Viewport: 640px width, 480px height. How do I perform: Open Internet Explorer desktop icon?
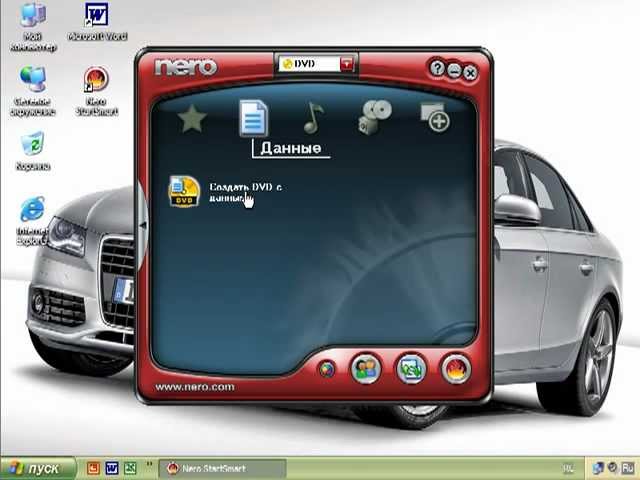[x=33, y=221]
